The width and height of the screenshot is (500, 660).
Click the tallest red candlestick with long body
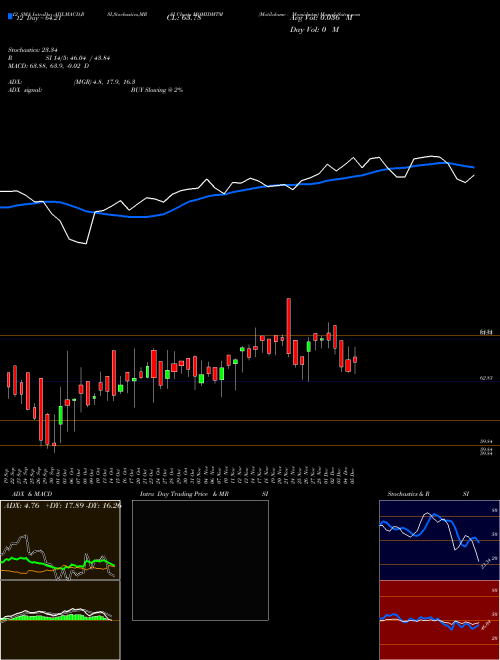tap(289, 326)
